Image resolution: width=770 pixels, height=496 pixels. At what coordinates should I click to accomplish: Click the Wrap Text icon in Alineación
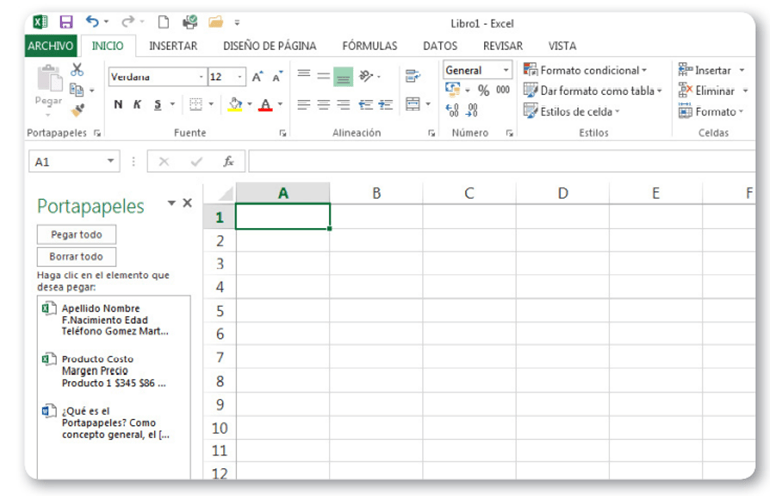point(412,76)
